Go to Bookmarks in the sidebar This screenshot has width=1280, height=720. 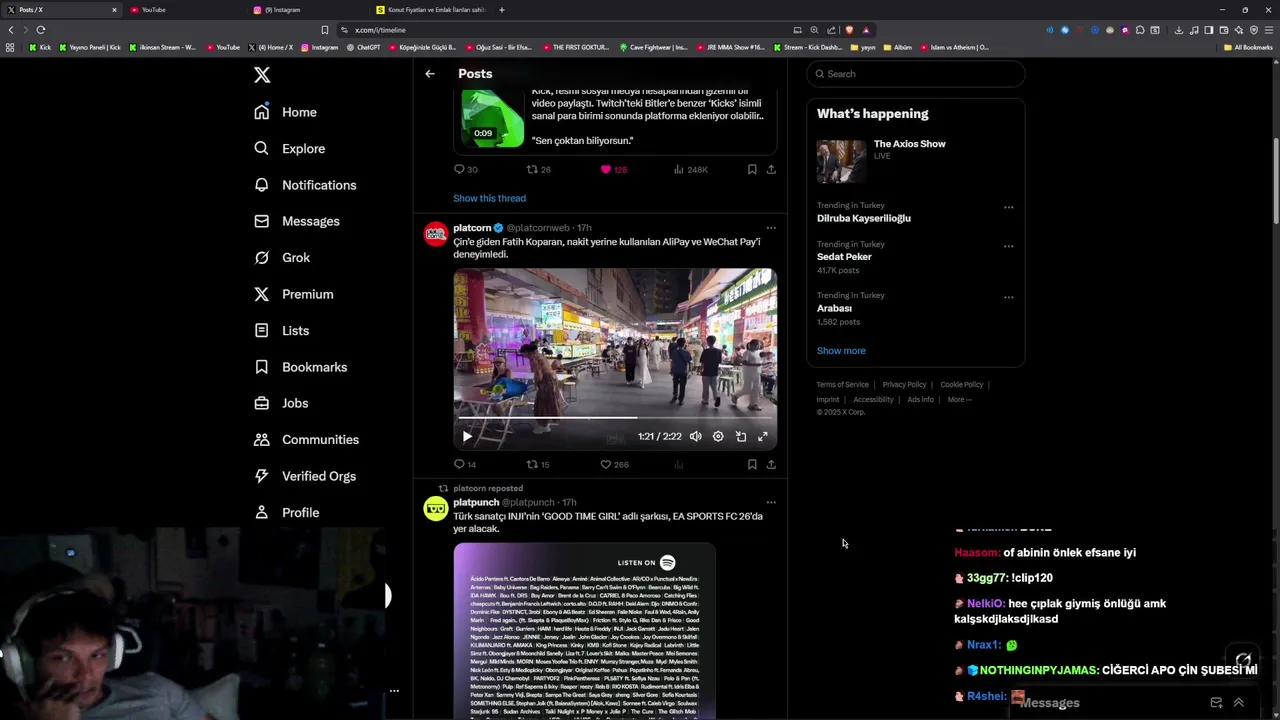pos(301,367)
